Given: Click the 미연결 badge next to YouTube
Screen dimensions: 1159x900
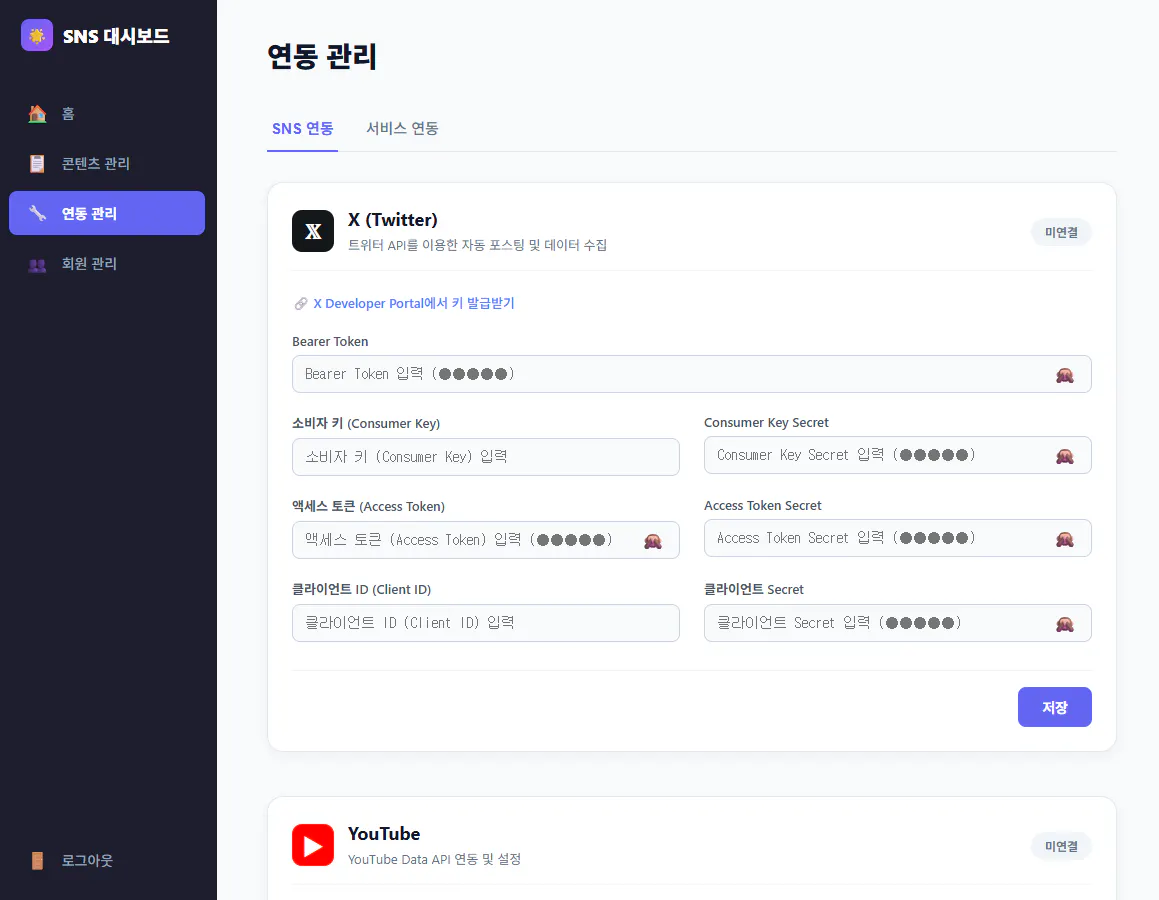Looking at the screenshot, I should click(1061, 845).
